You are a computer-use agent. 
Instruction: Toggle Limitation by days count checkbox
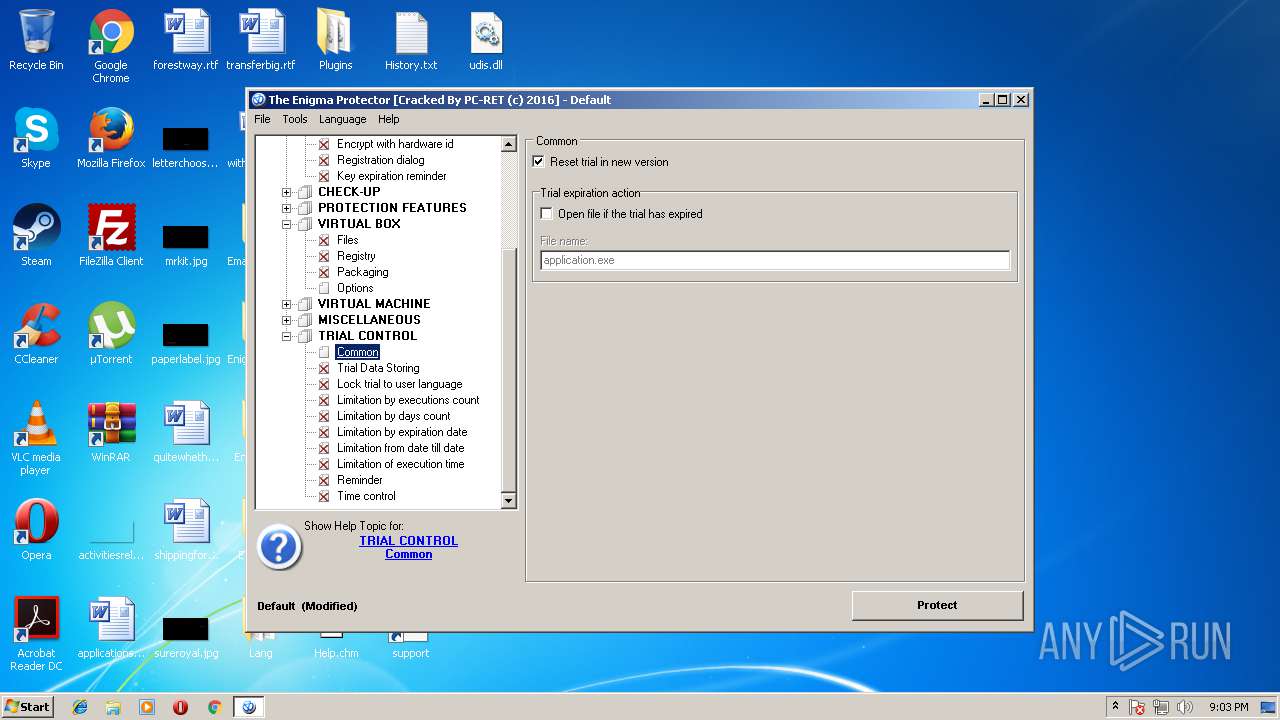[x=323, y=416]
